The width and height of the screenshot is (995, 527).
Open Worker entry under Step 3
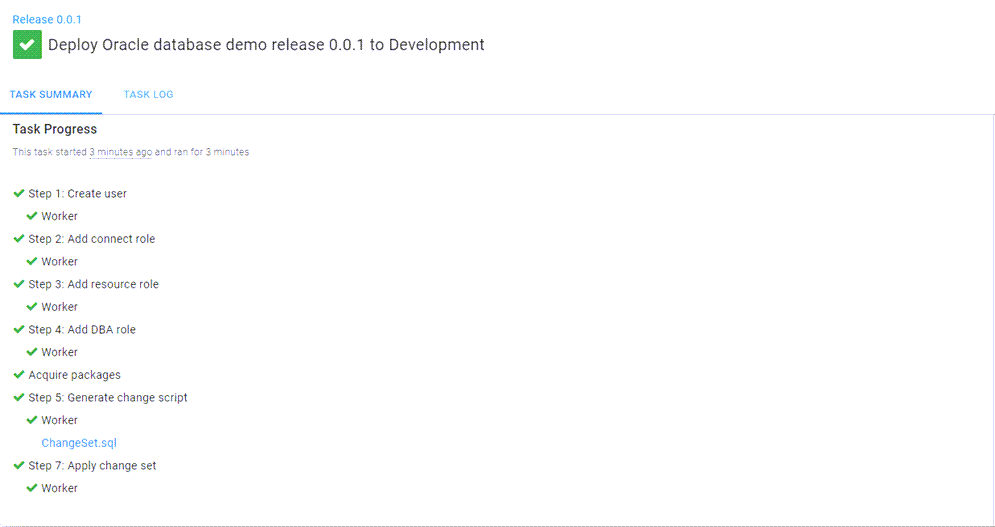(x=59, y=307)
